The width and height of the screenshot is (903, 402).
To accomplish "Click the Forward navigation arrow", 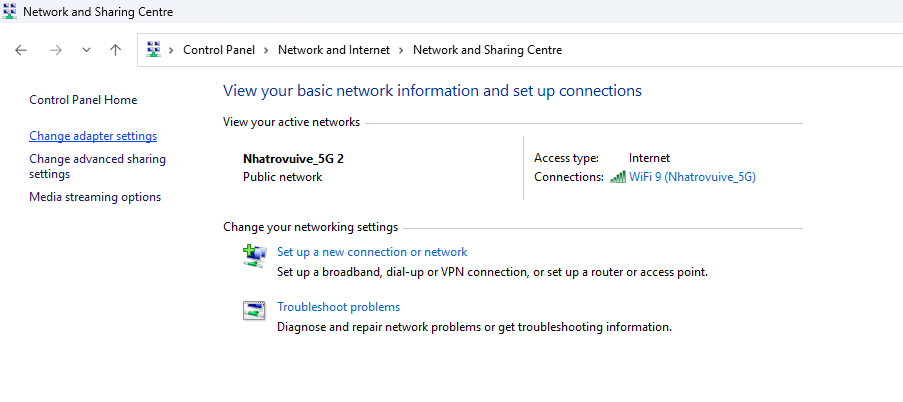I will [55, 50].
